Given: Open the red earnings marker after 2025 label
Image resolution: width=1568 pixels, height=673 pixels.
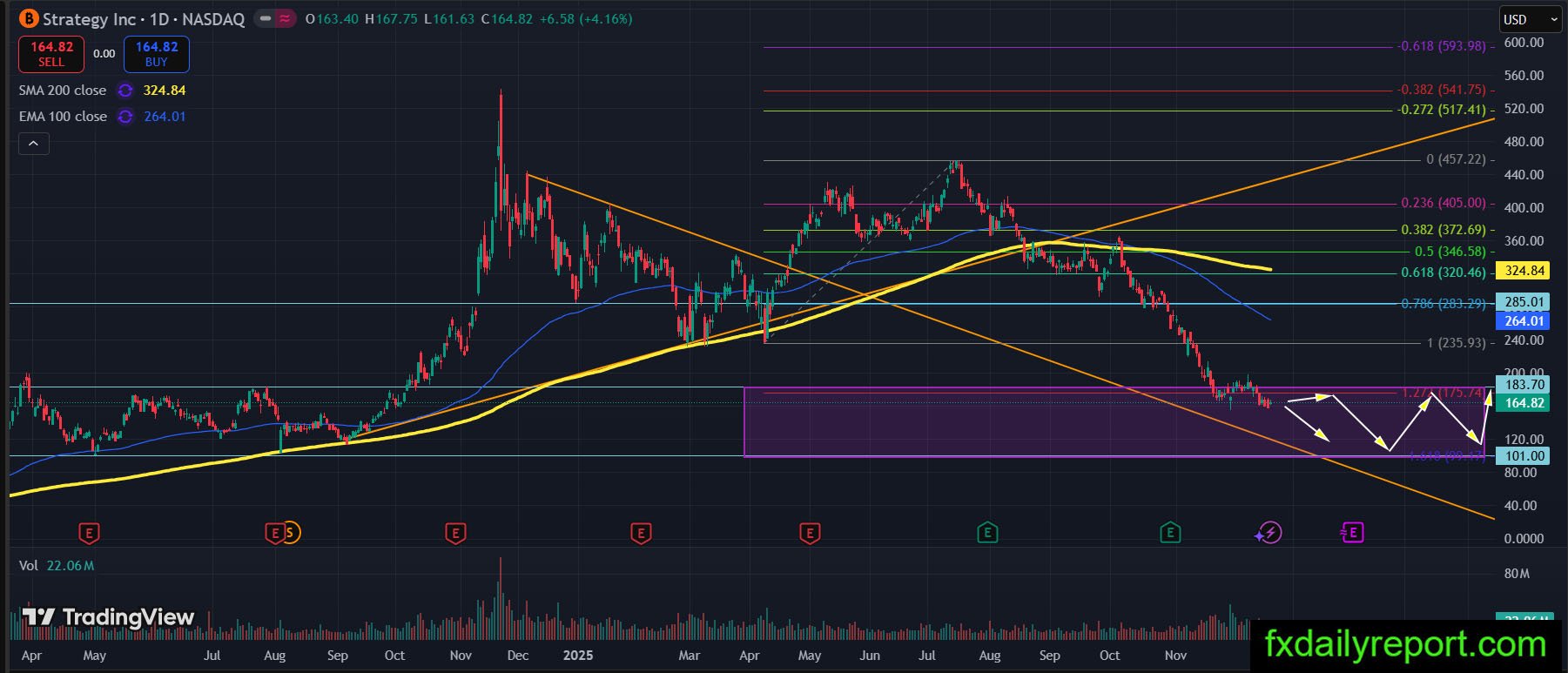Looking at the screenshot, I should [641, 532].
